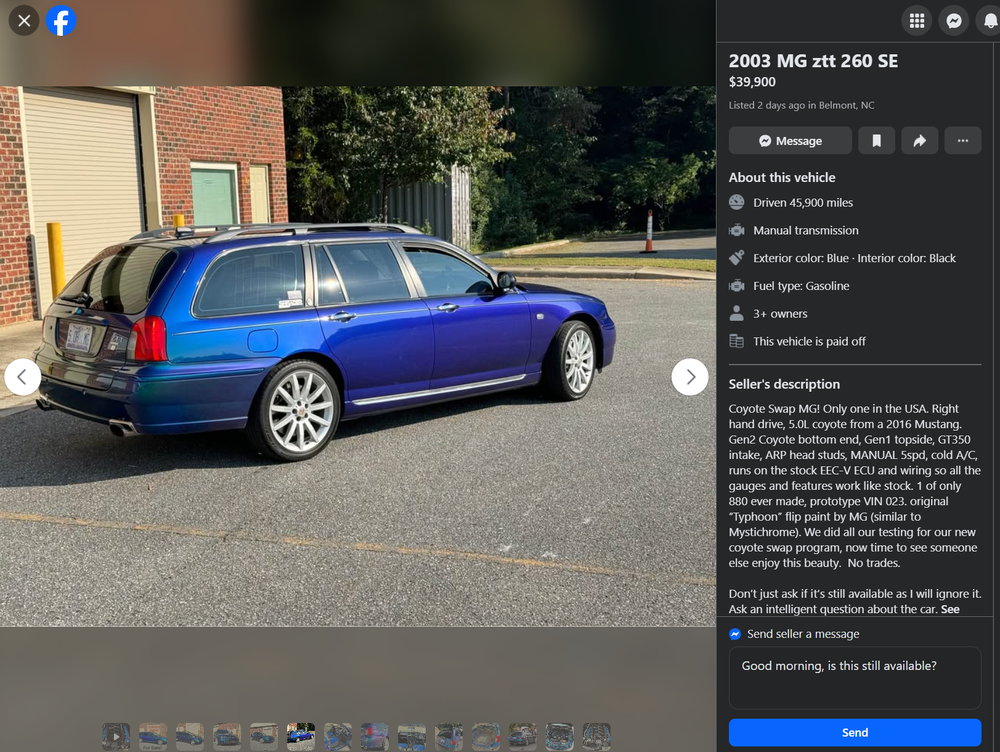
Task: Open Facebook home via logo icon
Action: (x=61, y=21)
